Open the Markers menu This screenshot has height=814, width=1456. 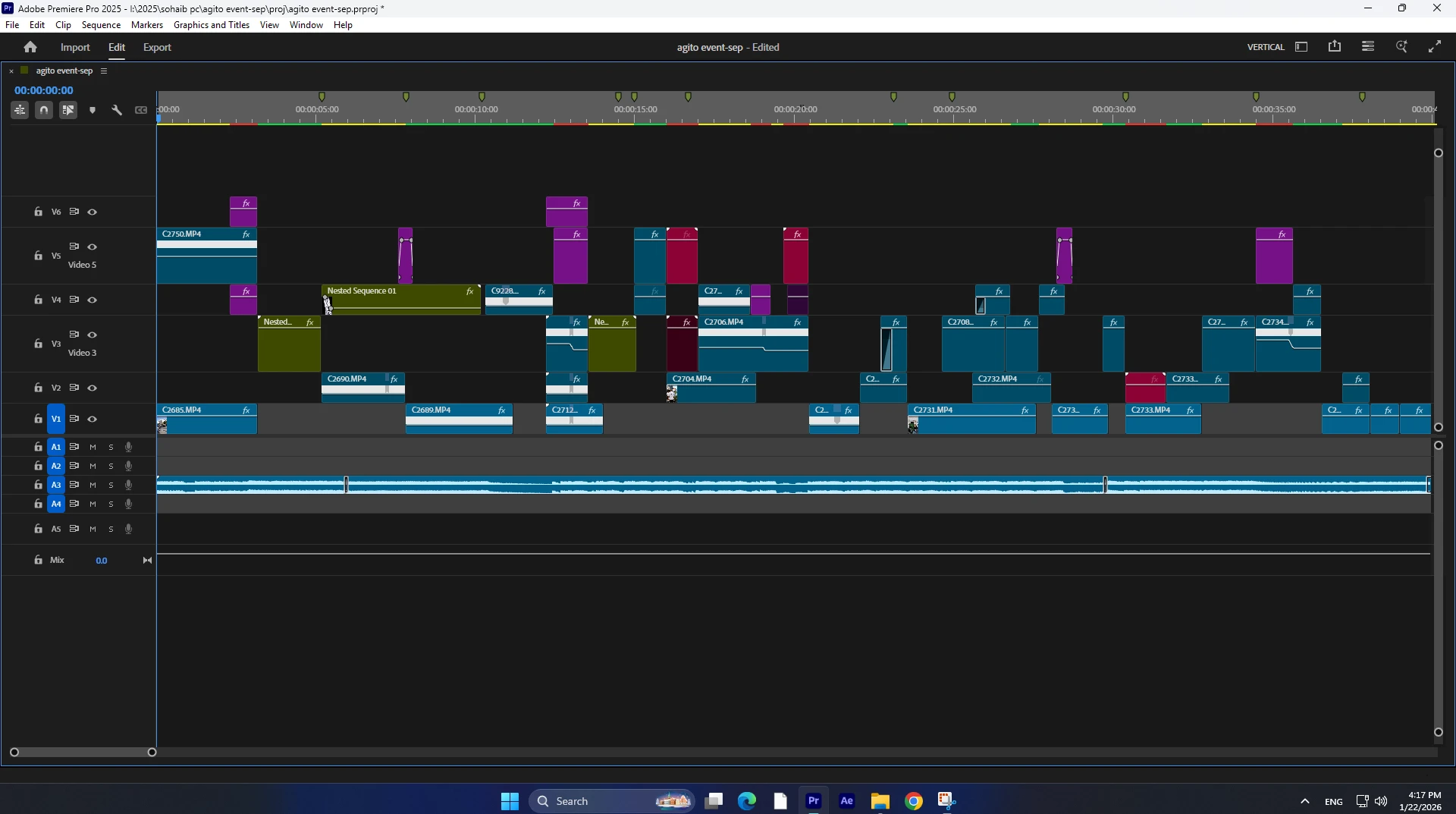click(147, 25)
